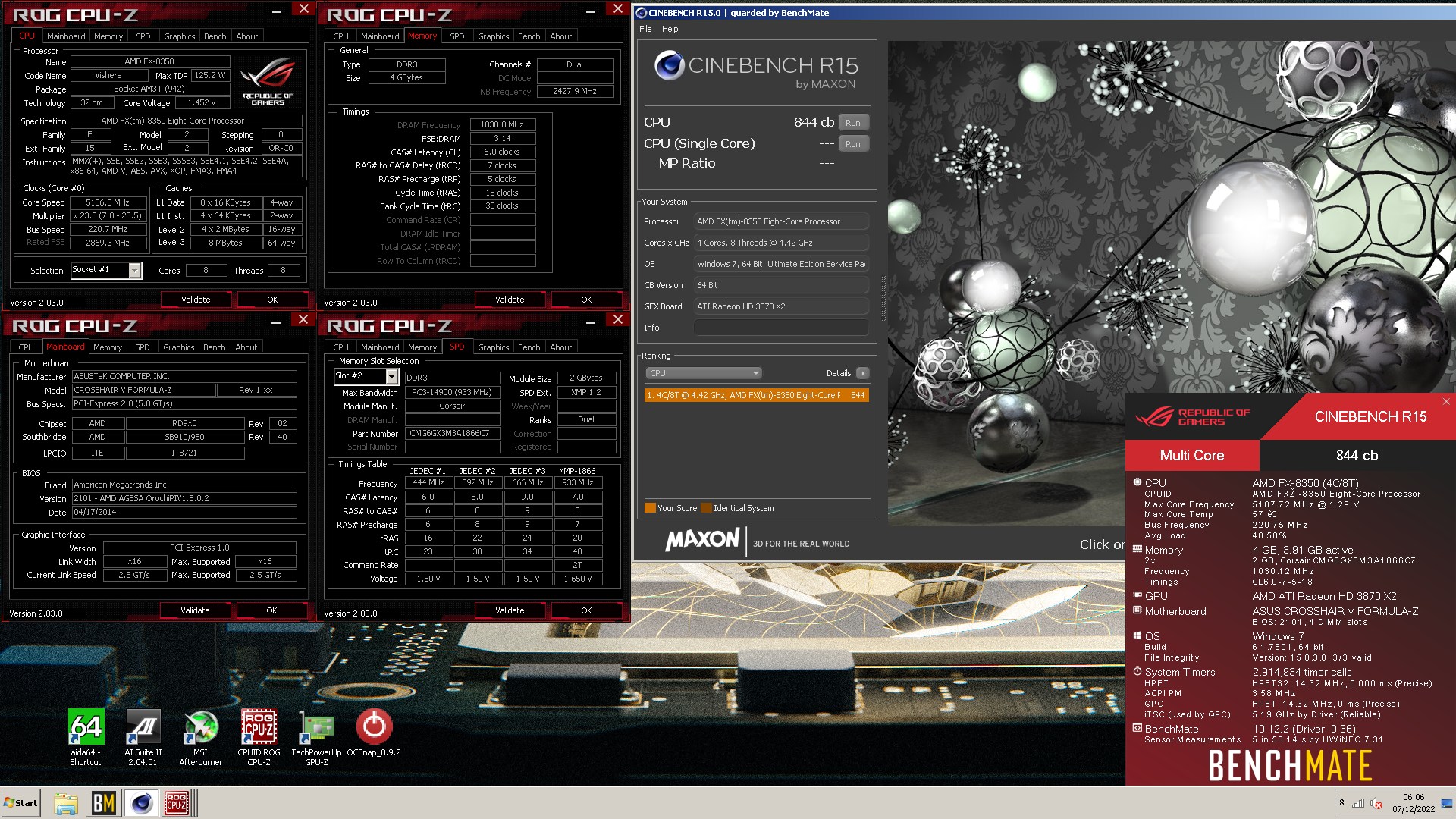Open About tab in bottom-right CPU-Z SPD window
The image size is (1456, 819).
[x=561, y=347]
